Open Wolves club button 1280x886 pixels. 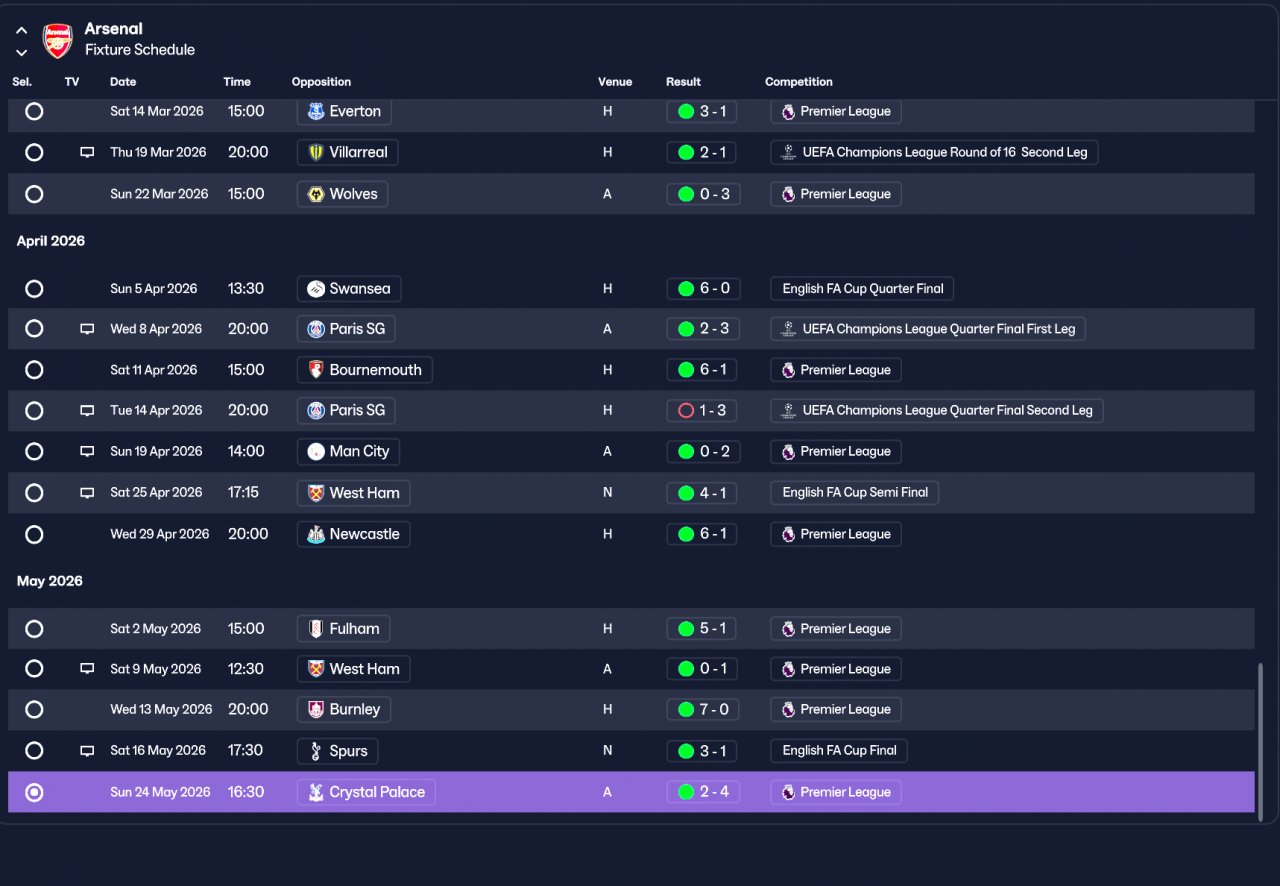pyautogui.click(x=342, y=194)
